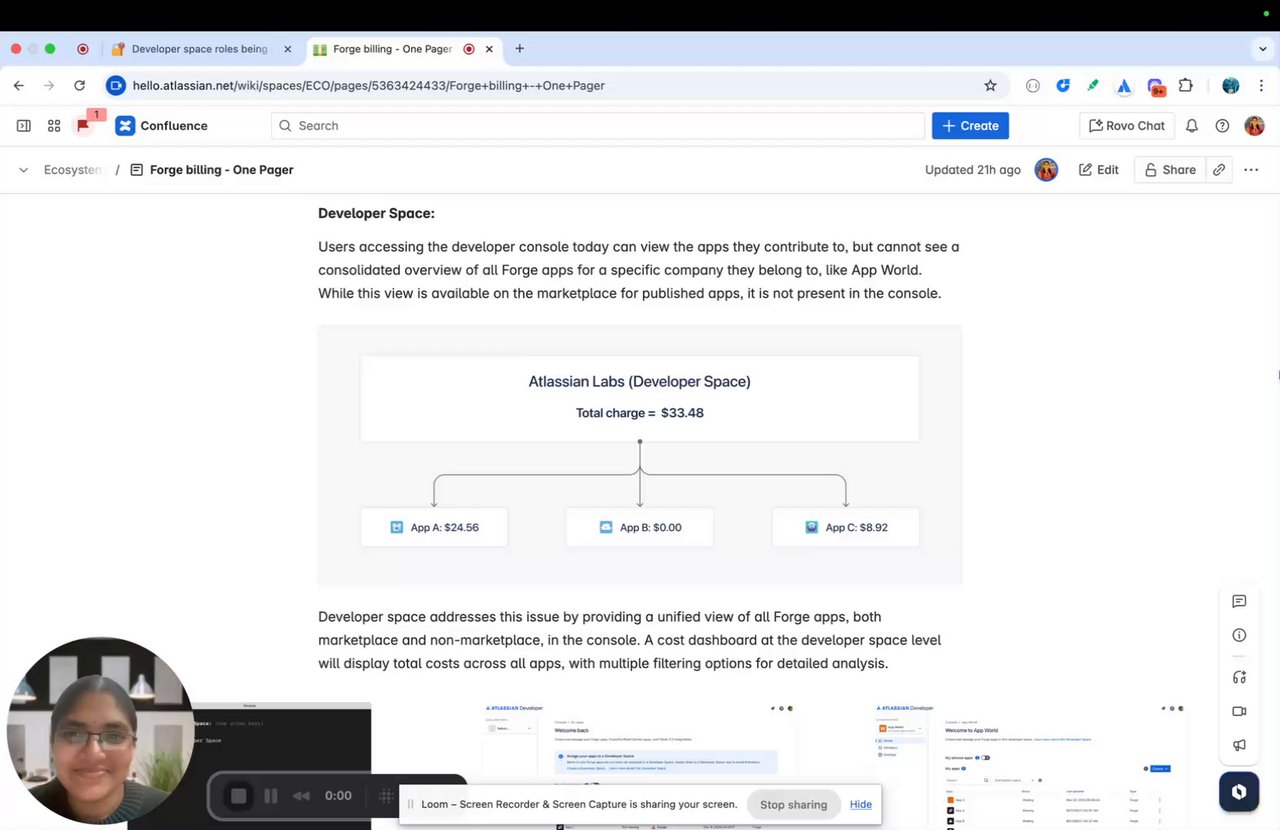Open inline comments panel icon
This screenshot has width=1280, height=830.
pyautogui.click(x=1239, y=601)
